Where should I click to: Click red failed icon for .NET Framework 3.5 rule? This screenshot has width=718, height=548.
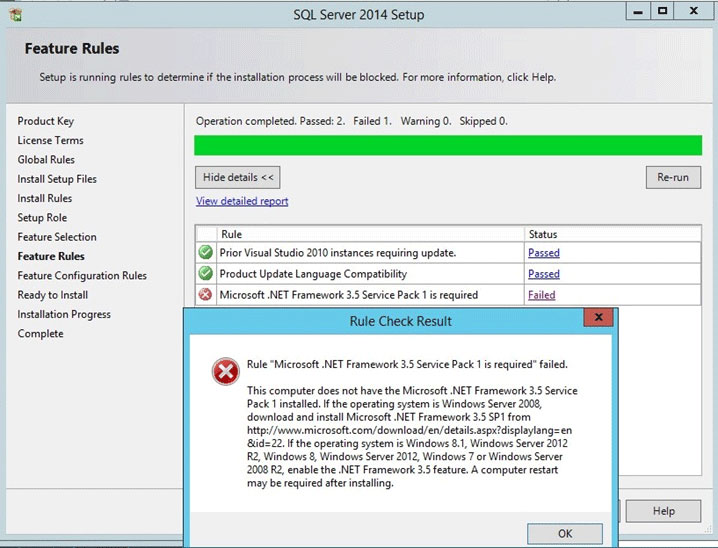[206, 294]
